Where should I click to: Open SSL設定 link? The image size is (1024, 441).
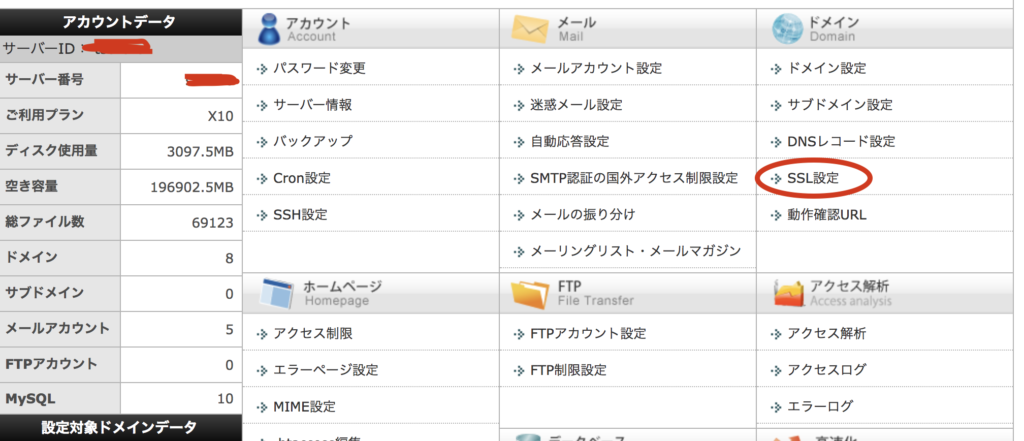pos(812,178)
